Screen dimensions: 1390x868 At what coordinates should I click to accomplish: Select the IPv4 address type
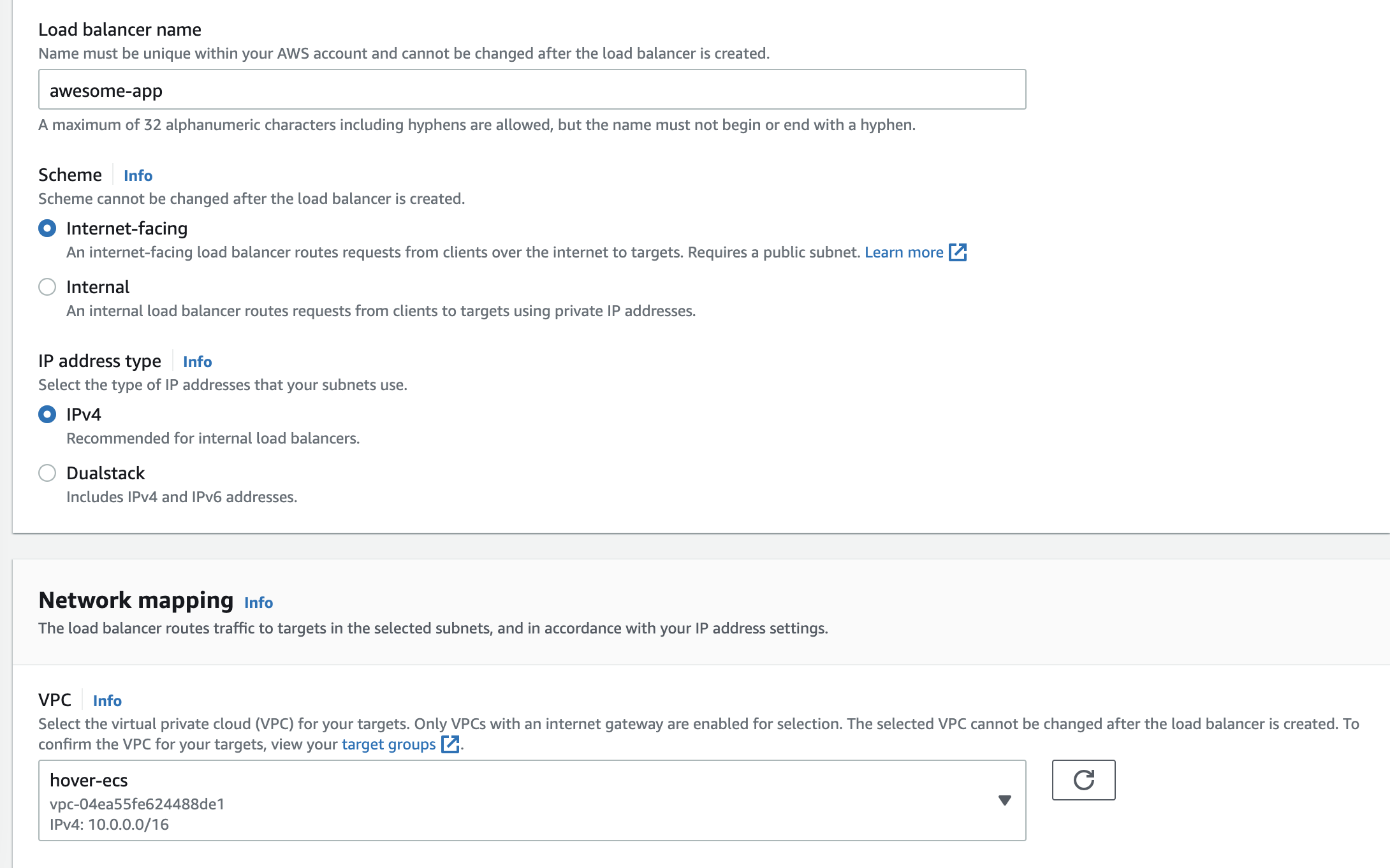click(47, 414)
